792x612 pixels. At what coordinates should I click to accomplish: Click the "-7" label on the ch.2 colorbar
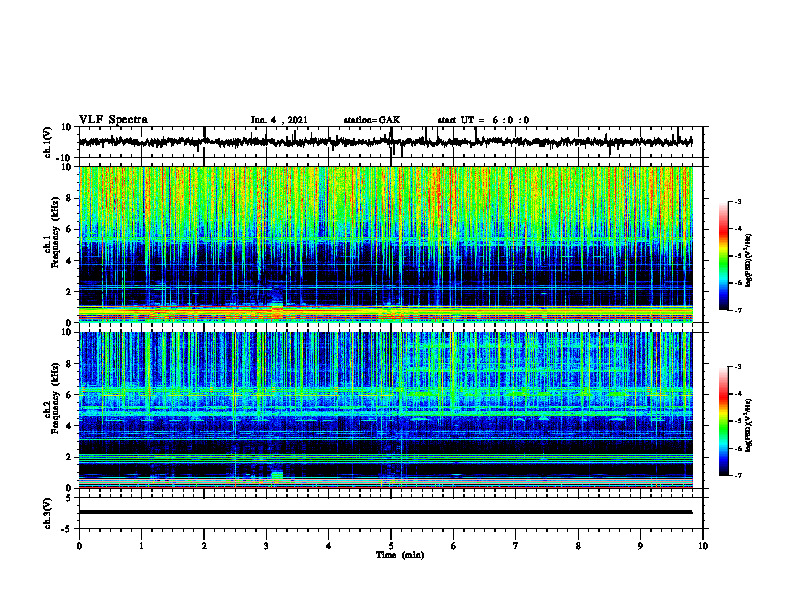point(738,475)
